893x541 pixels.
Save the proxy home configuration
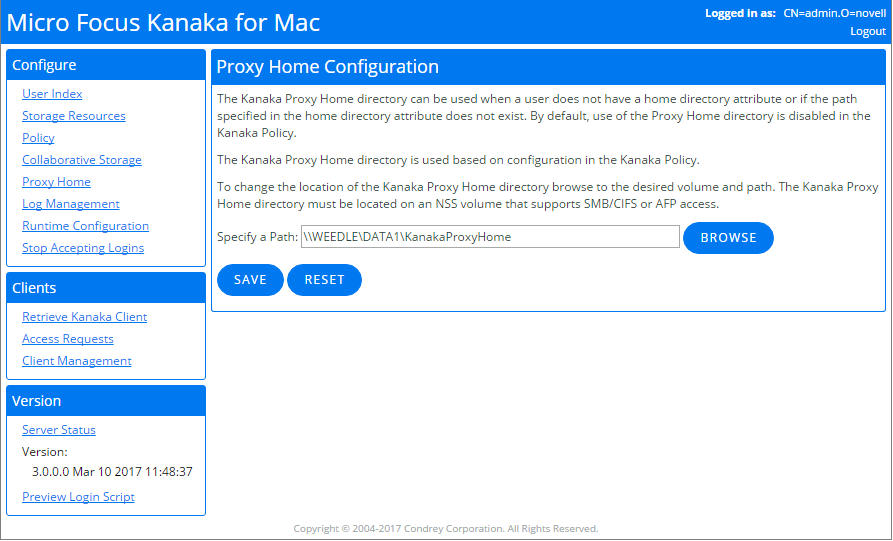click(x=250, y=280)
